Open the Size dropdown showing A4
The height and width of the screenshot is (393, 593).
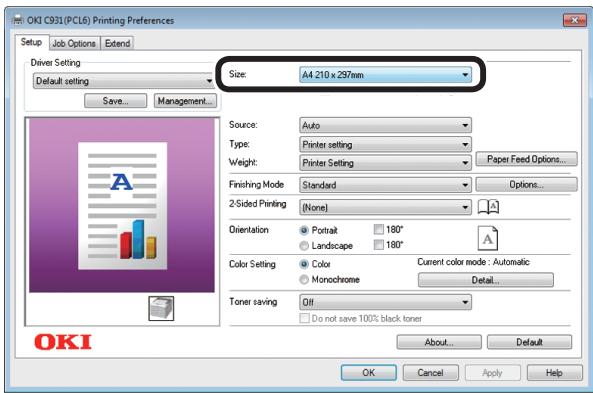(x=385, y=75)
